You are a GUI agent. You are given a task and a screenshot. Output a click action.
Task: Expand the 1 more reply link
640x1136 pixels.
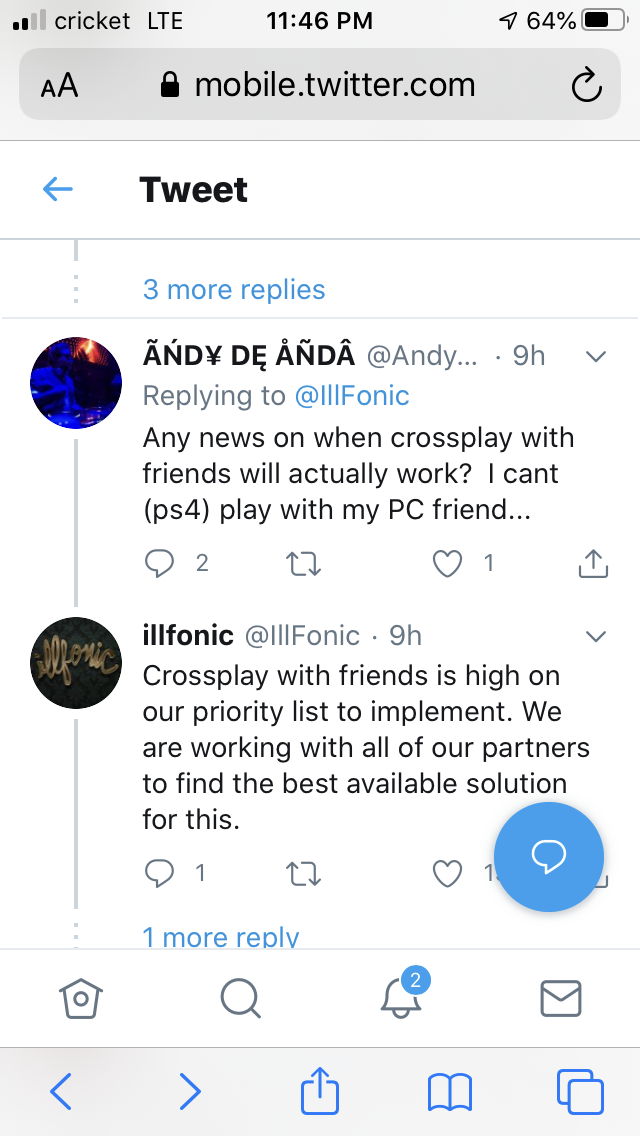(x=220, y=937)
